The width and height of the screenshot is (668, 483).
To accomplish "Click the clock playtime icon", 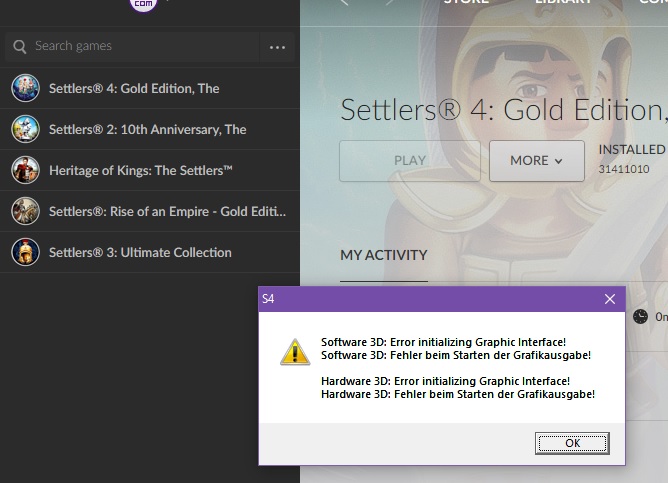I will tap(640, 316).
